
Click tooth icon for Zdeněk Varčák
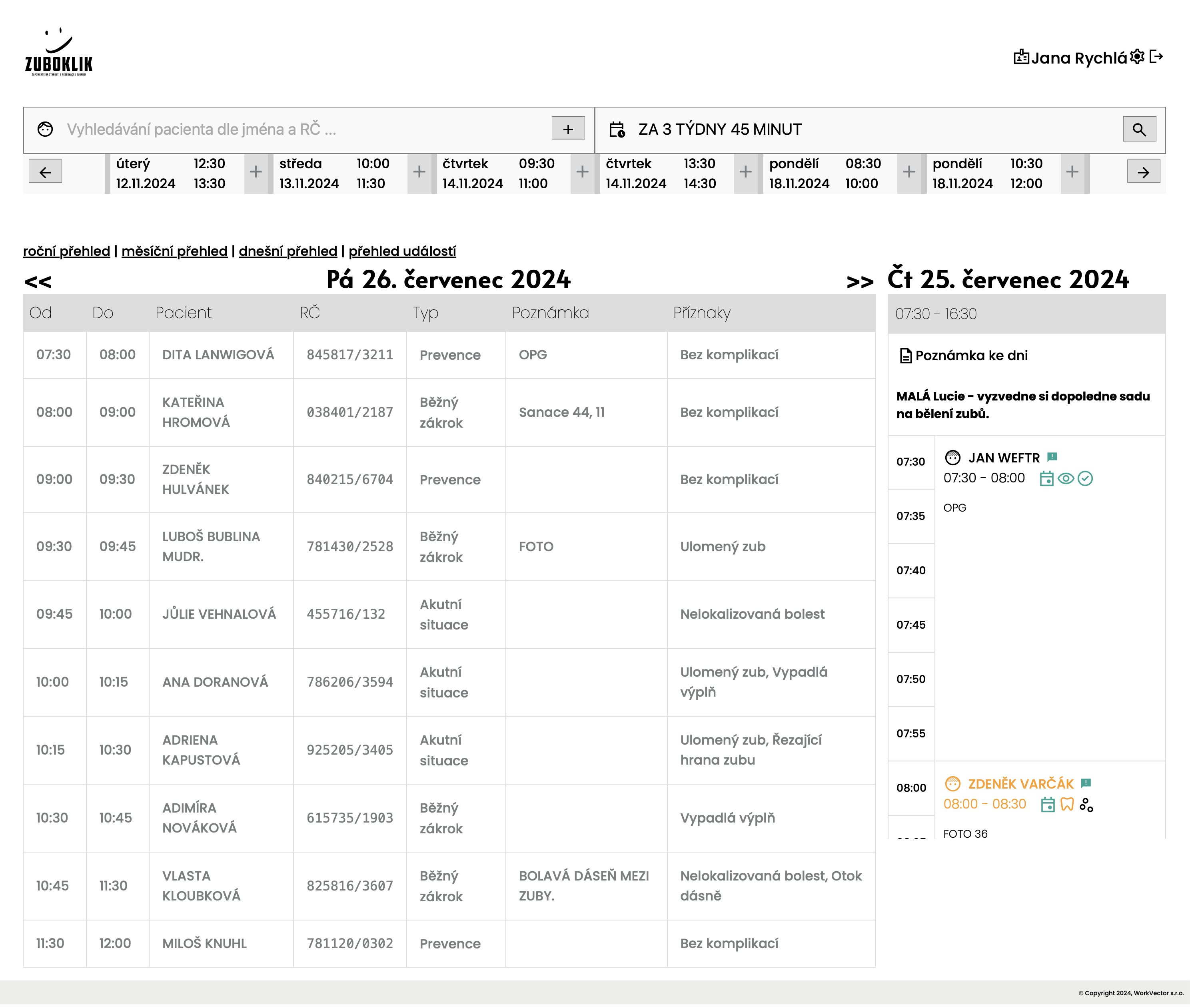(x=1066, y=805)
